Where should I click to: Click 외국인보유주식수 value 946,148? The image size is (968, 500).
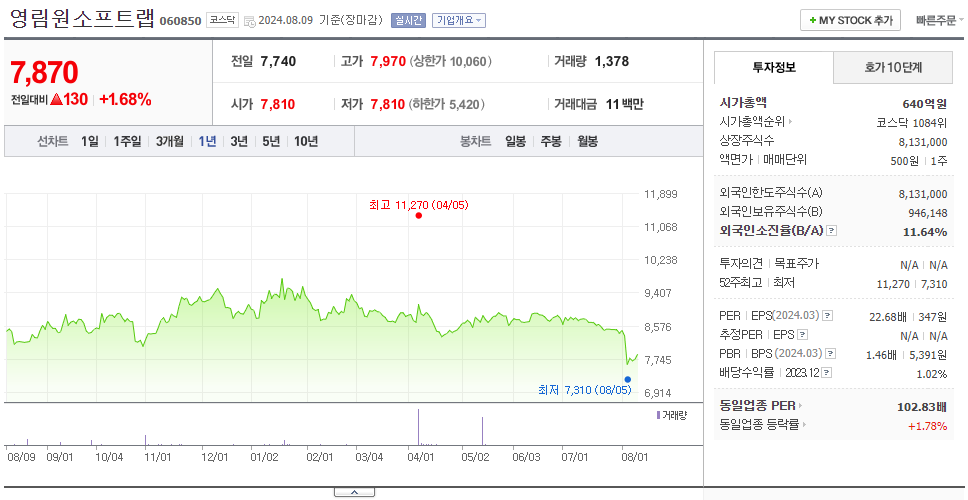[x=928, y=213]
